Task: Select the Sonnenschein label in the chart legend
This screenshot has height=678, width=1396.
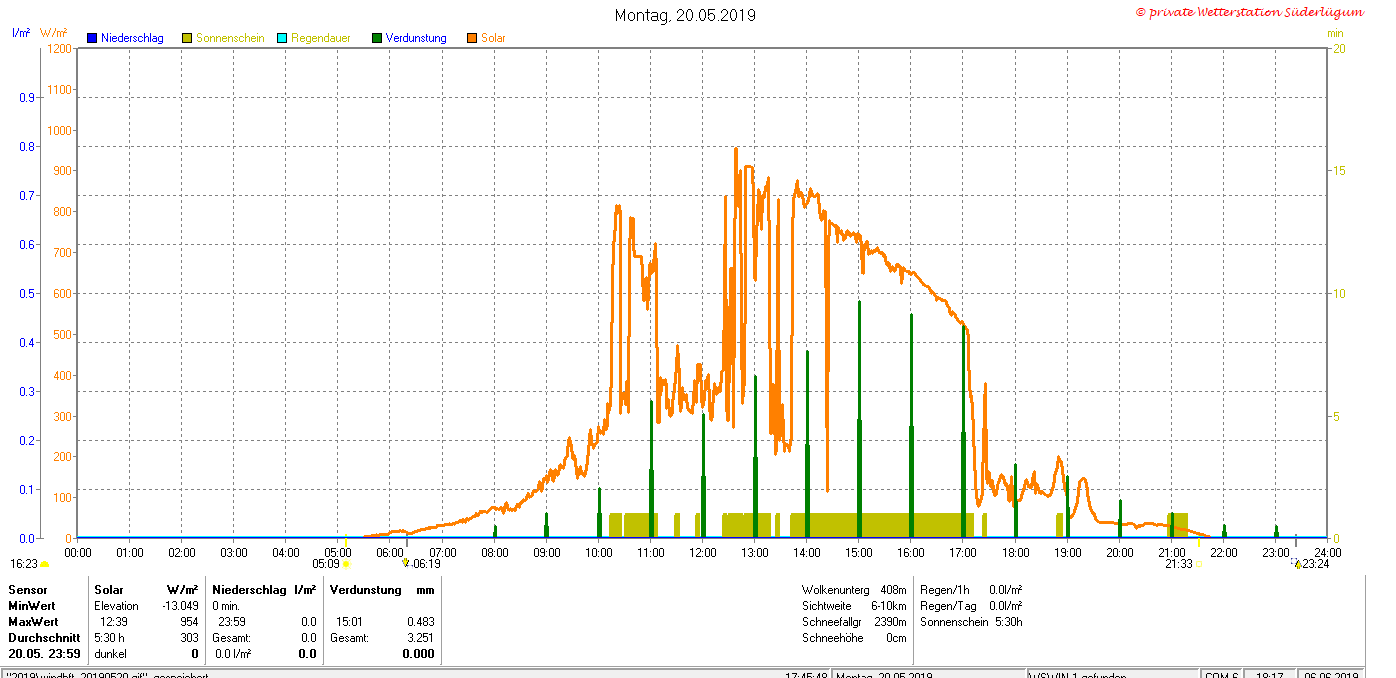Action: coord(230,38)
